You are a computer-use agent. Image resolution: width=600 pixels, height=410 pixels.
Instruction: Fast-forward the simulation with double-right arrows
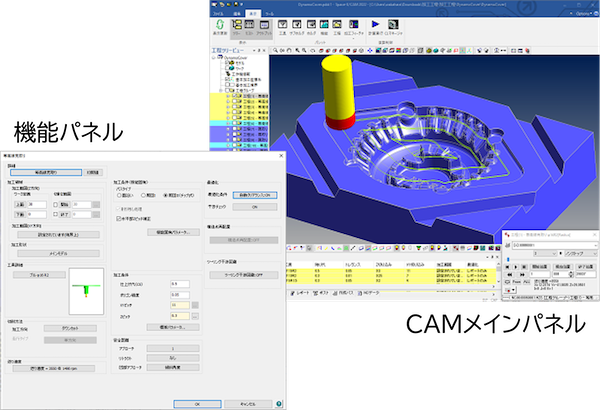point(522,274)
